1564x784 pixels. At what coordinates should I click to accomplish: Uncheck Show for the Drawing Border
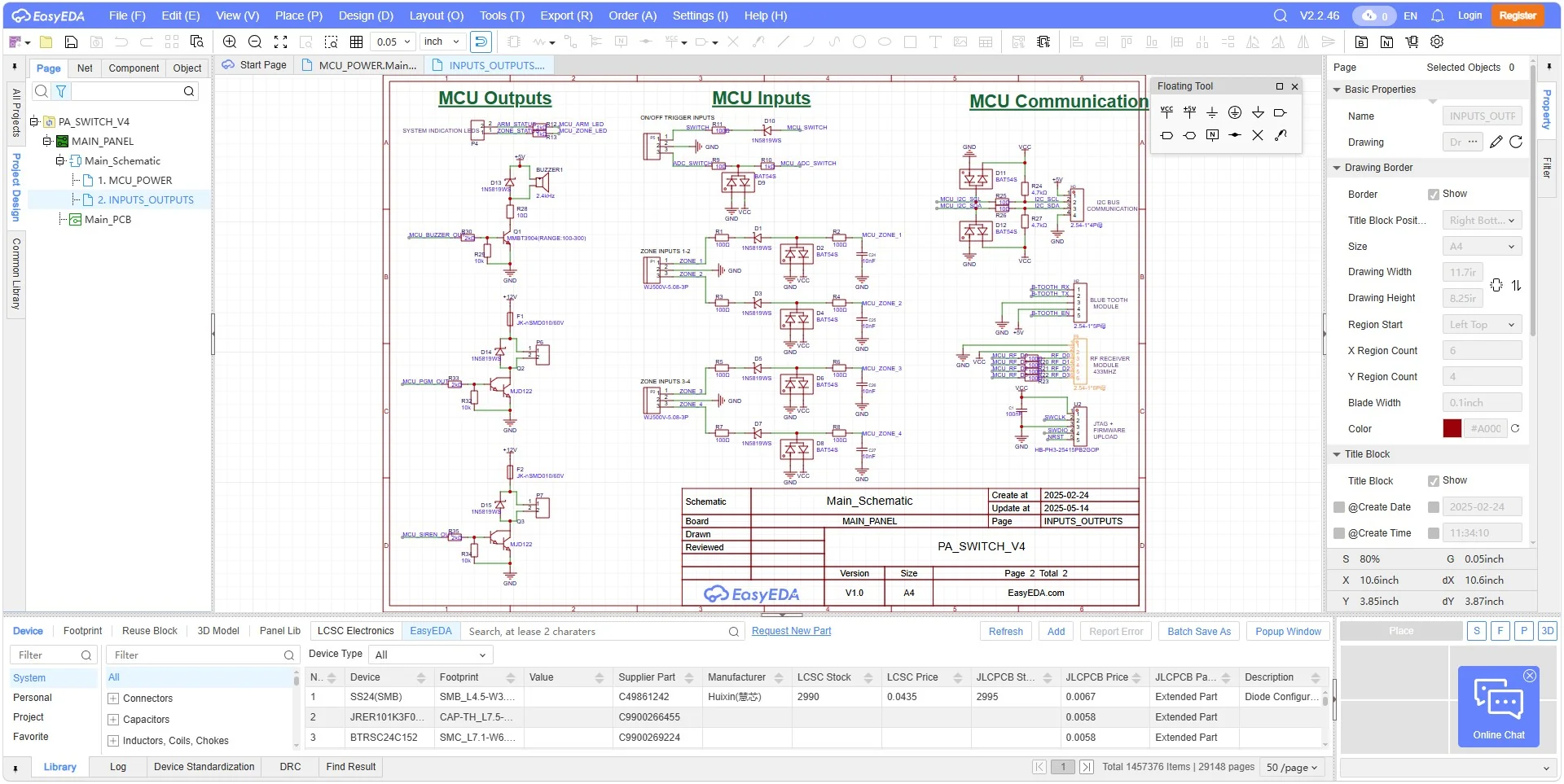1432,194
